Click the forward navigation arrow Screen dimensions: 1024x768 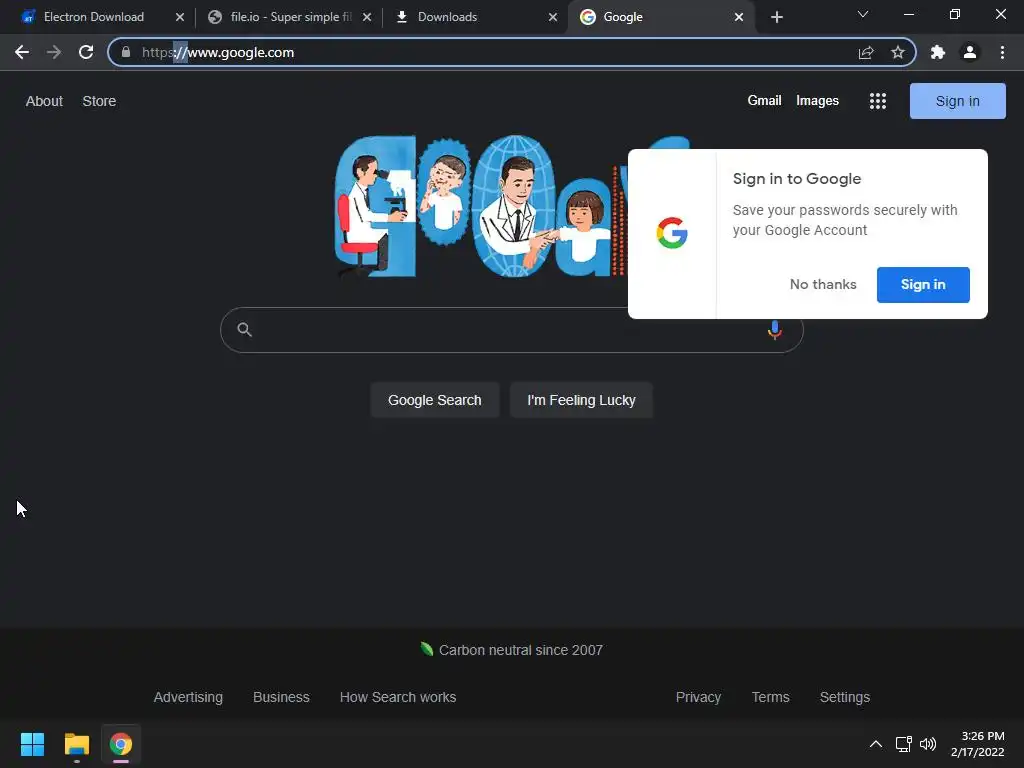[54, 52]
